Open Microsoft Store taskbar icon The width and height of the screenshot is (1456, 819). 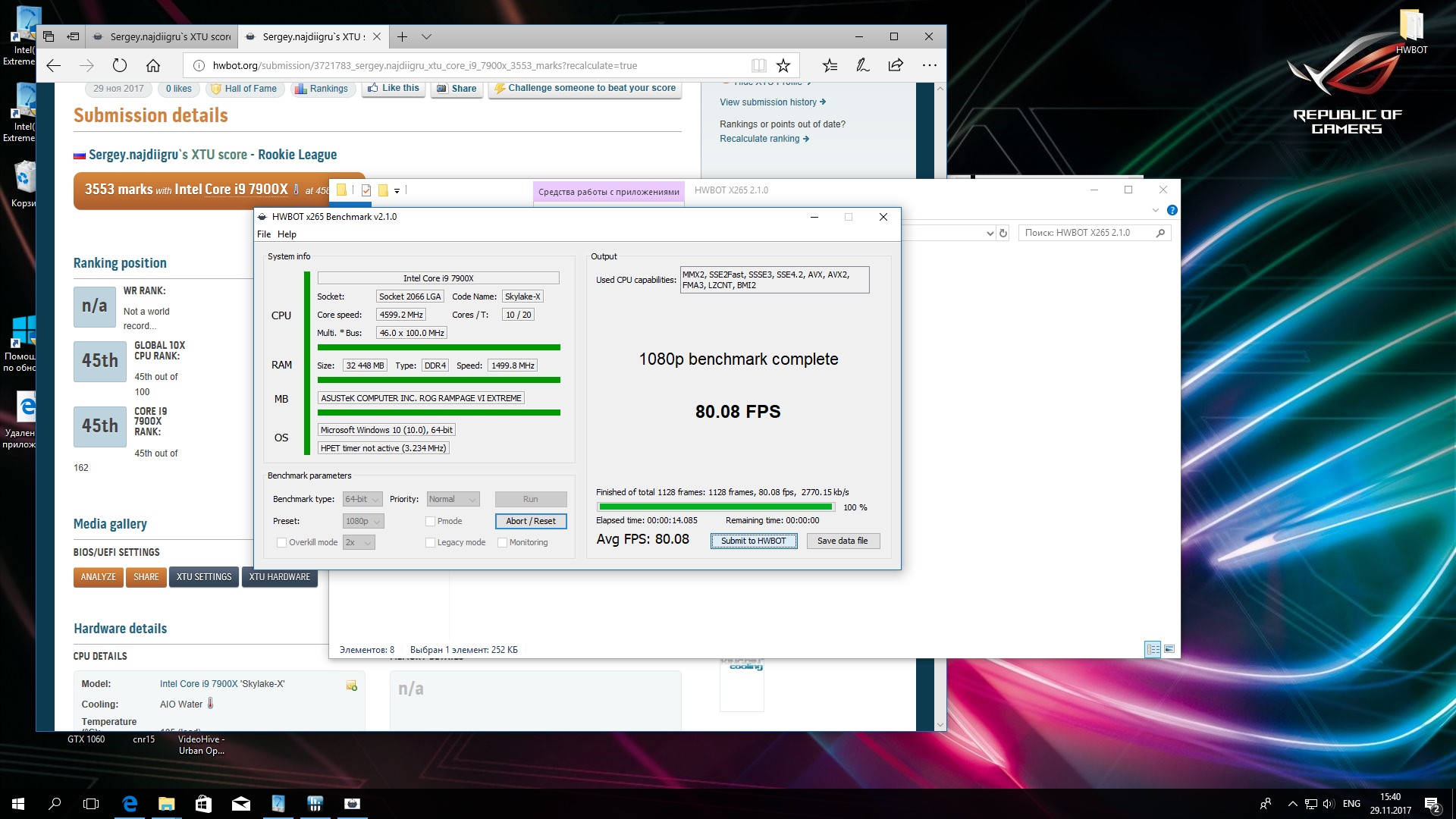pos(203,804)
